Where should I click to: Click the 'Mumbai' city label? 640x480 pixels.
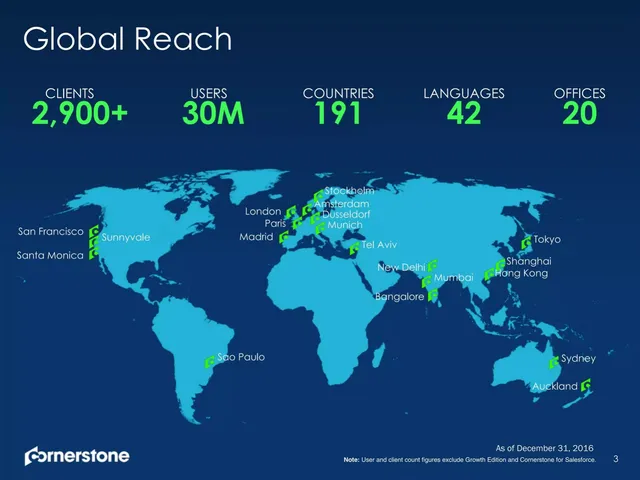tap(453, 278)
